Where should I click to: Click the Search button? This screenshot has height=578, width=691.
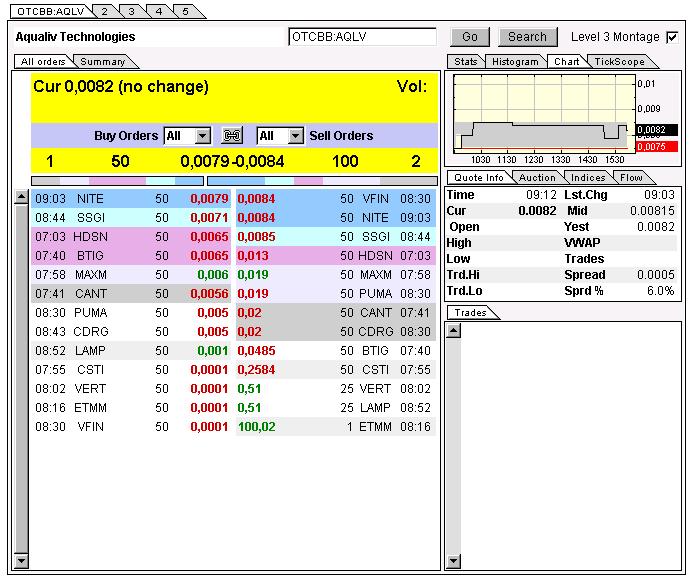pos(528,37)
